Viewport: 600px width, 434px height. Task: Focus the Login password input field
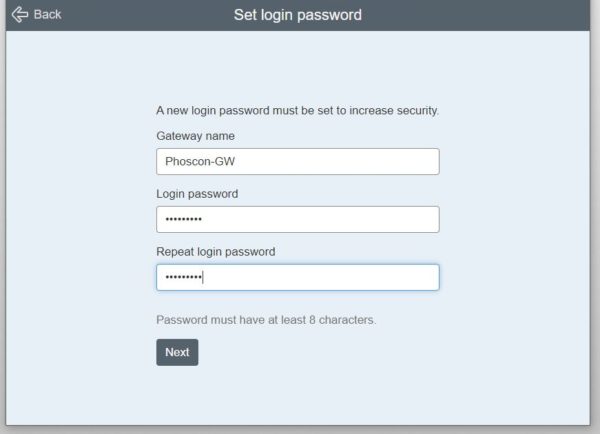pyautogui.click(x=298, y=219)
